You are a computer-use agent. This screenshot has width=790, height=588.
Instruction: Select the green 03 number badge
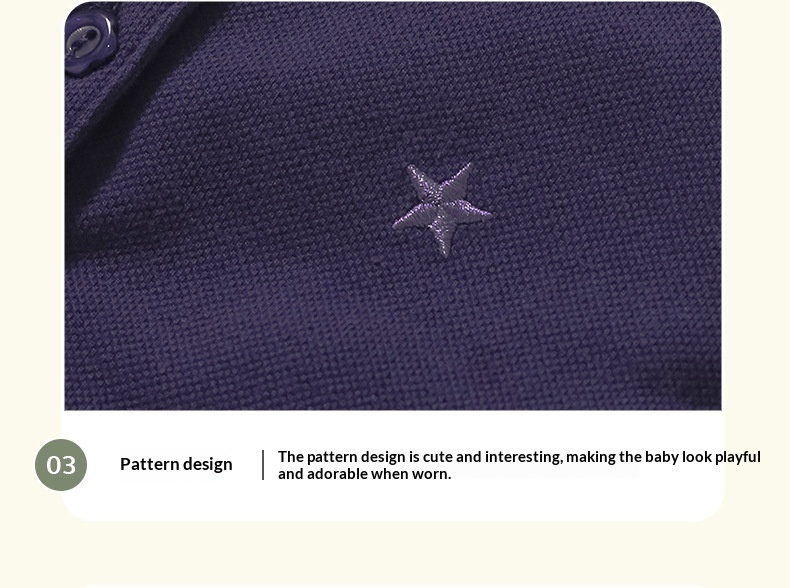tap(61, 465)
